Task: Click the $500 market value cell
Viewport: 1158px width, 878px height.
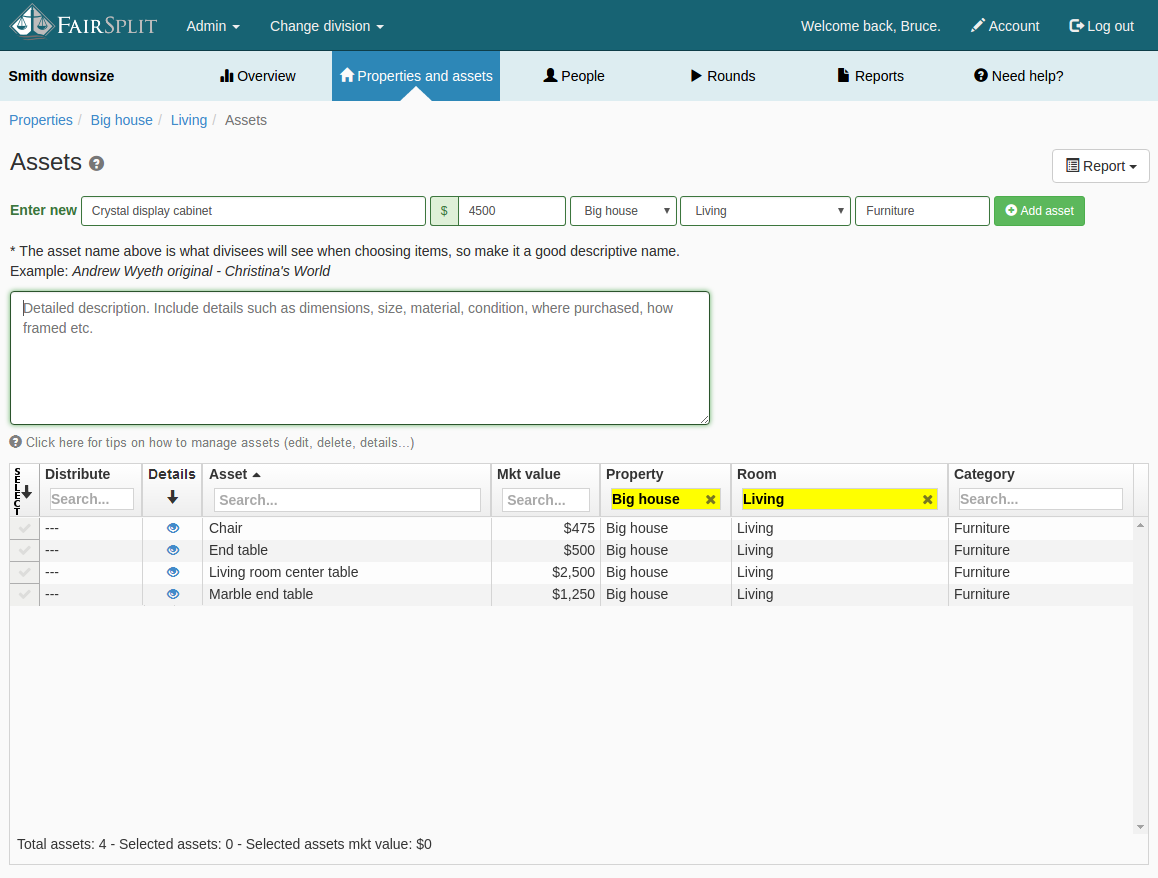Action: pos(579,550)
